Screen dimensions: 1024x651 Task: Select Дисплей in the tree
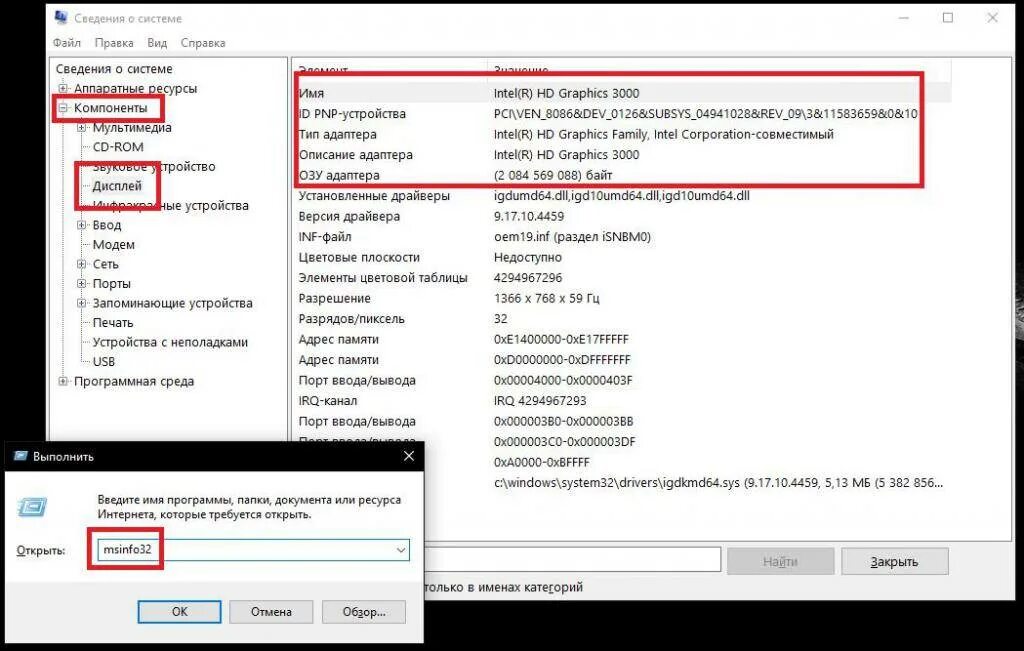point(117,185)
